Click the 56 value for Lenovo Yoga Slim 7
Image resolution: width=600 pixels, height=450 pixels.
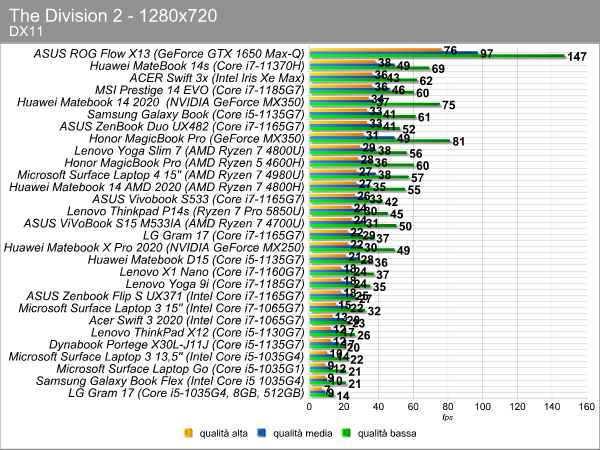(416, 154)
